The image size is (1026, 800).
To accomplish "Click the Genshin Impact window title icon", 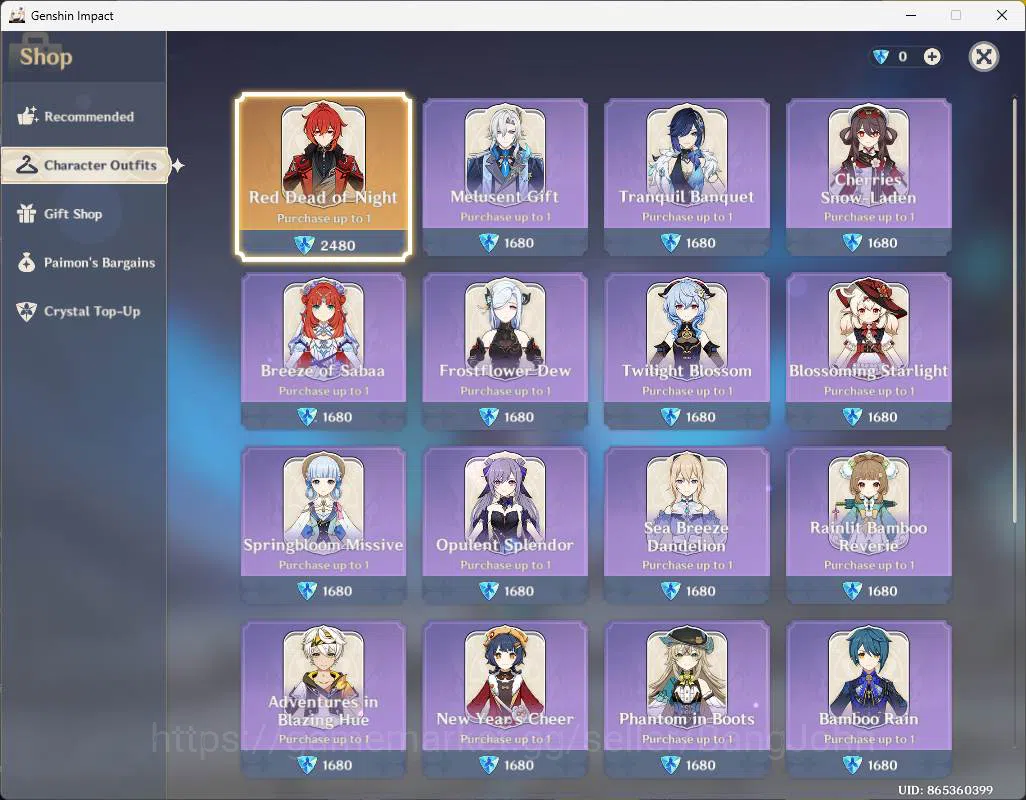I will (x=17, y=15).
